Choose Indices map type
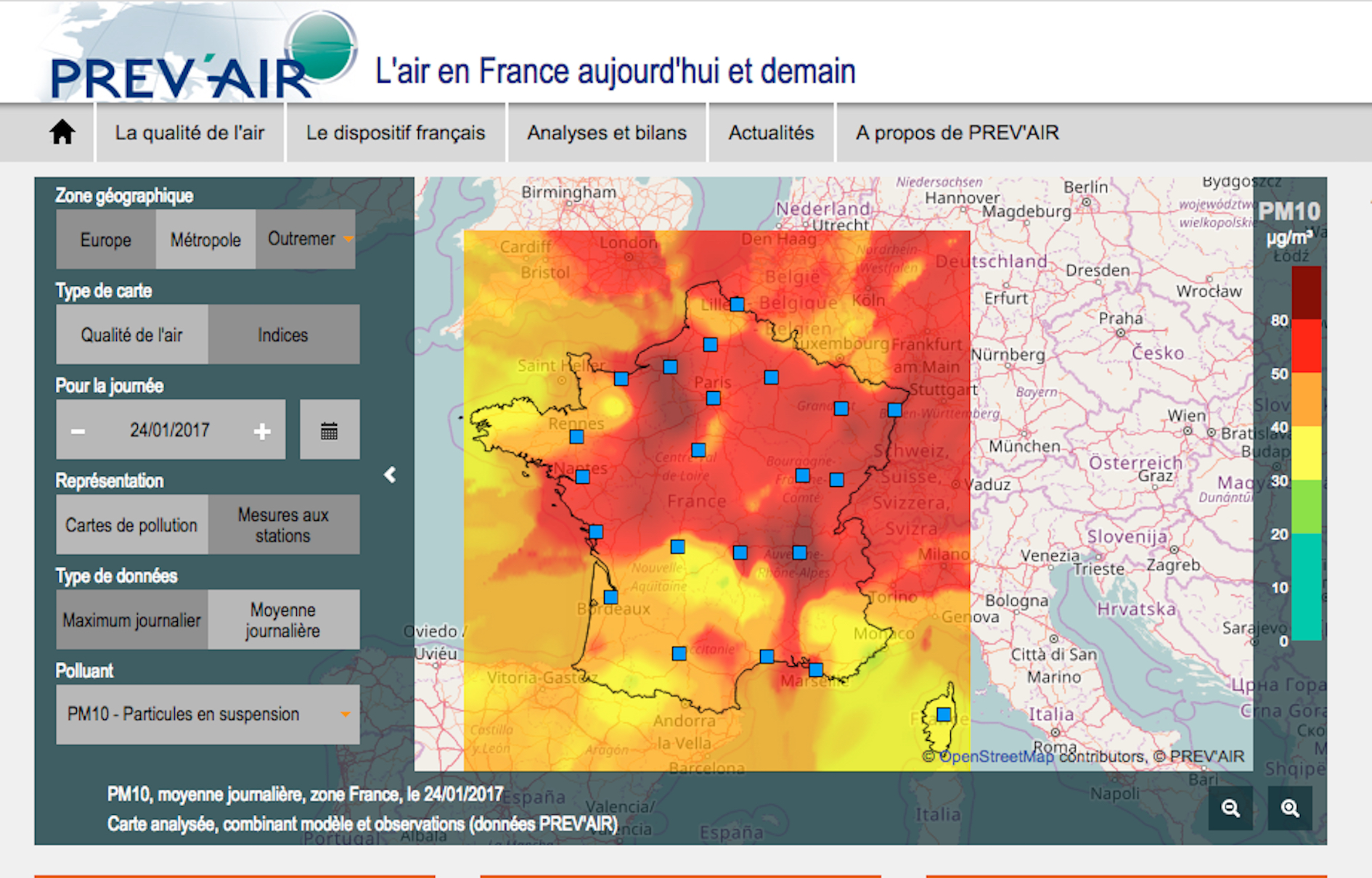The height and width of the screenshot is (878, 1372). [x=283, y=335]
